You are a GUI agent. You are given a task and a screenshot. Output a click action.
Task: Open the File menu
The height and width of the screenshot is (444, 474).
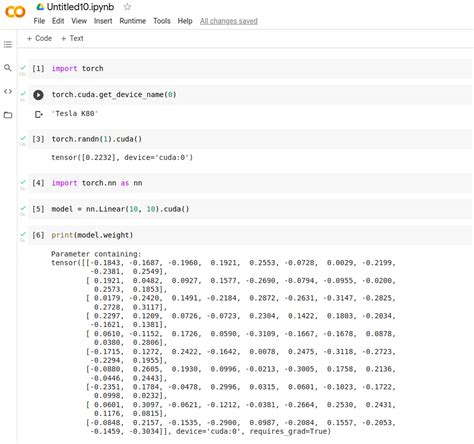point(39,21)
